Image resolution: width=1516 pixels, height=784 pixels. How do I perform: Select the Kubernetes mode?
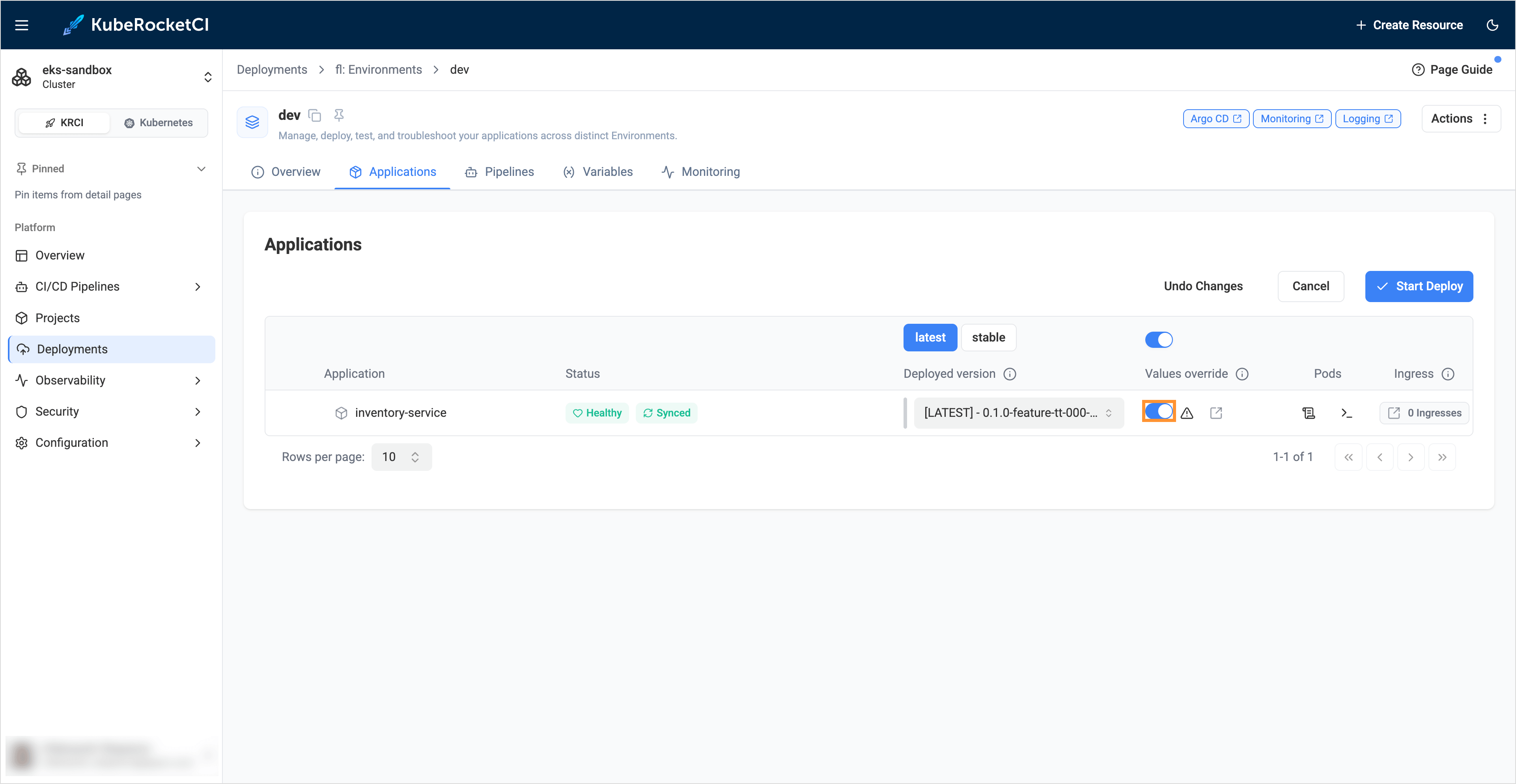(158, 122)
